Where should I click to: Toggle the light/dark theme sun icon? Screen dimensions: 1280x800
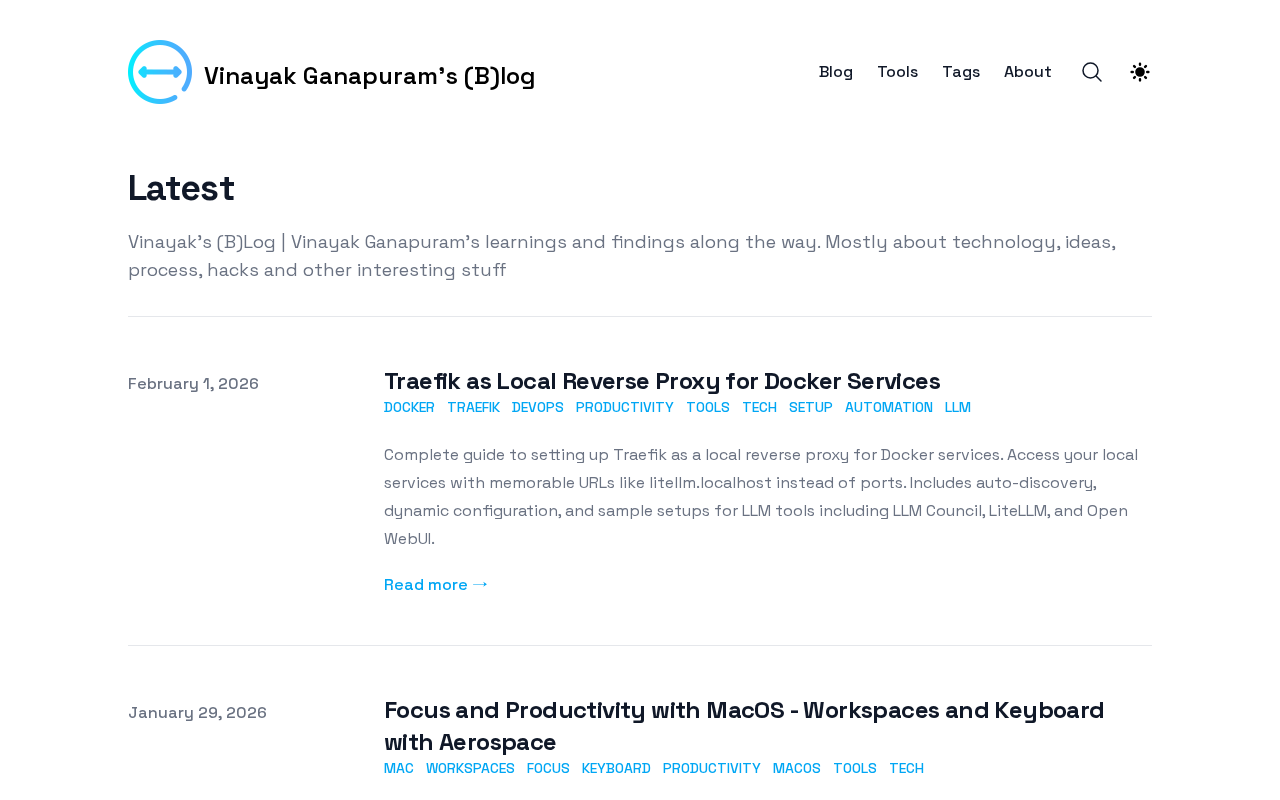tap(1140, 72)
